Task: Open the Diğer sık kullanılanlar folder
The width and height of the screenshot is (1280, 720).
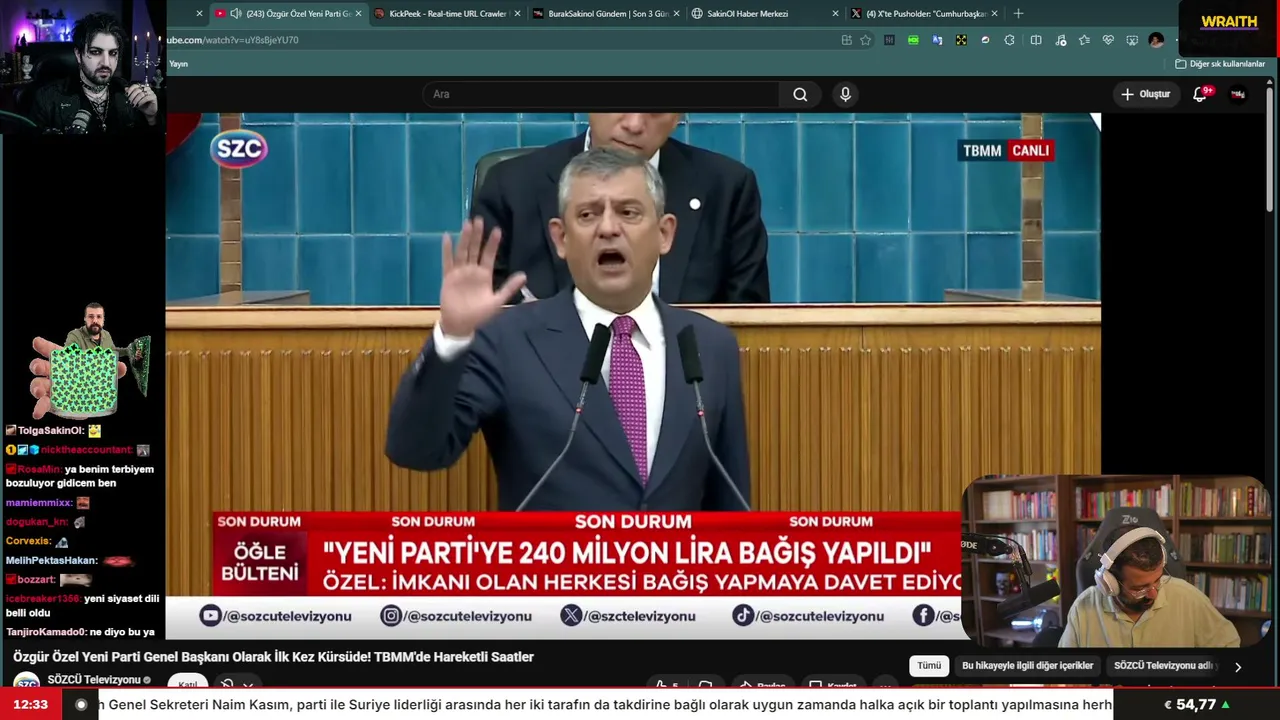Action: coord(1220,64)
